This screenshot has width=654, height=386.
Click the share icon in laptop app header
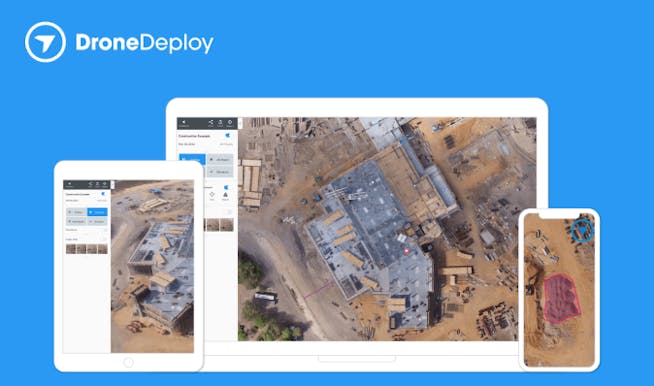point(211,122)
